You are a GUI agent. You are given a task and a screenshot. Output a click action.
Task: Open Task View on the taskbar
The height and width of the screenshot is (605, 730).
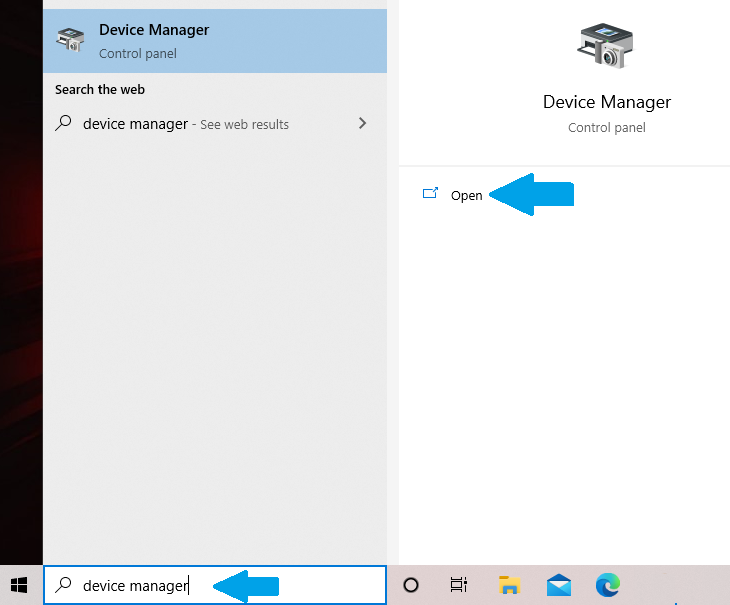point(459,585)
